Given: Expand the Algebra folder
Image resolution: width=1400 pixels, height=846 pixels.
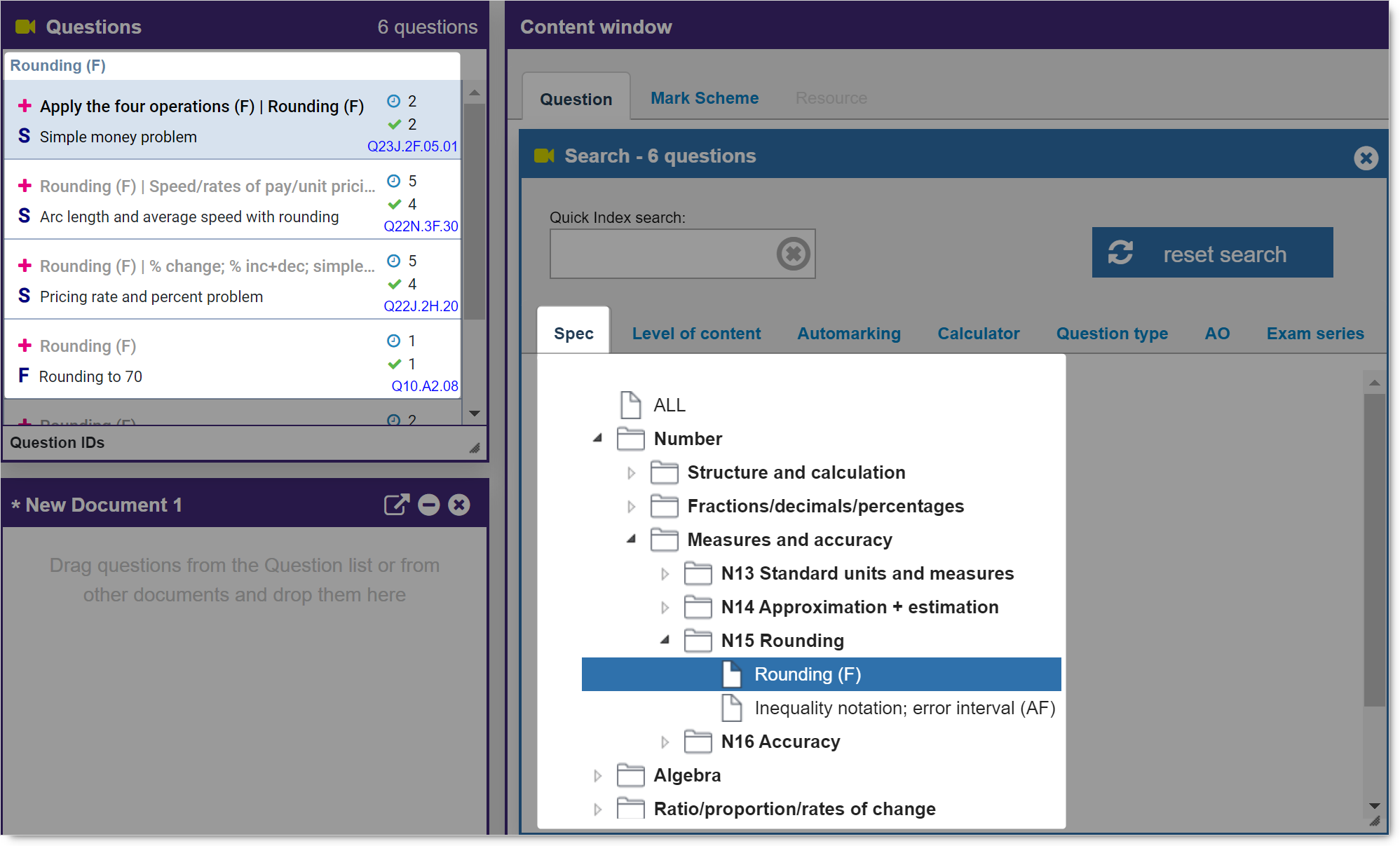Looking at the screenshot, I should tap(597, 776).
